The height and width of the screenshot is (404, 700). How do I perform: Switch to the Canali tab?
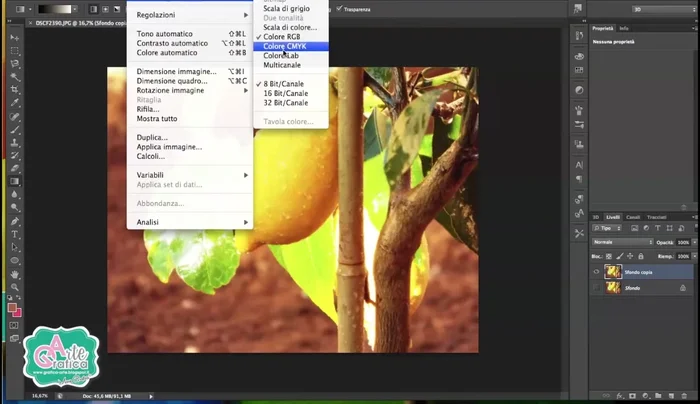pos(633,216)
